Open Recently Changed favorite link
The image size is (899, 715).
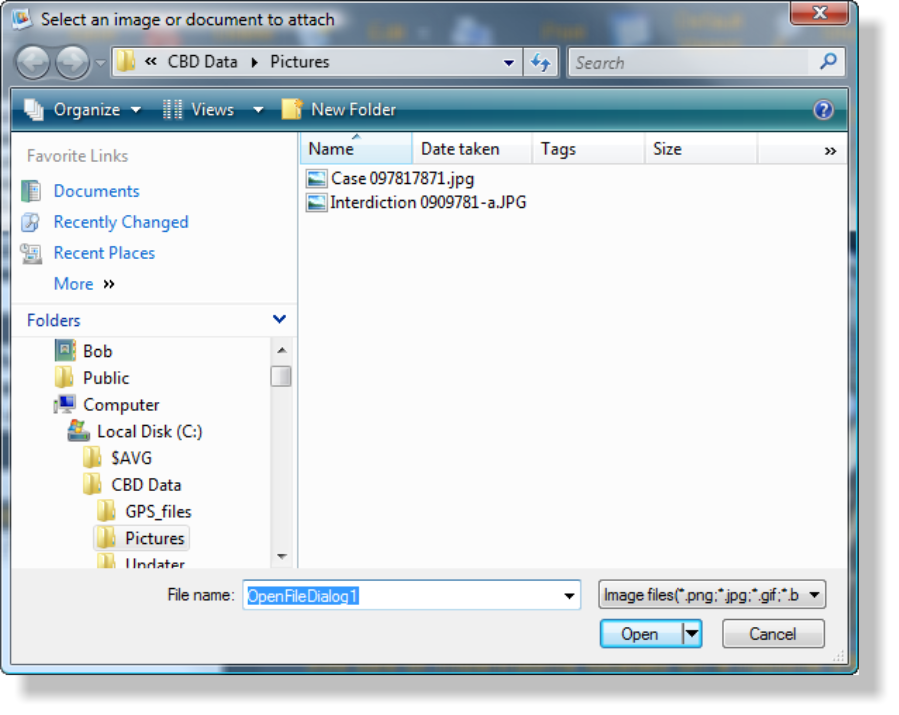[x=121, y=222]
